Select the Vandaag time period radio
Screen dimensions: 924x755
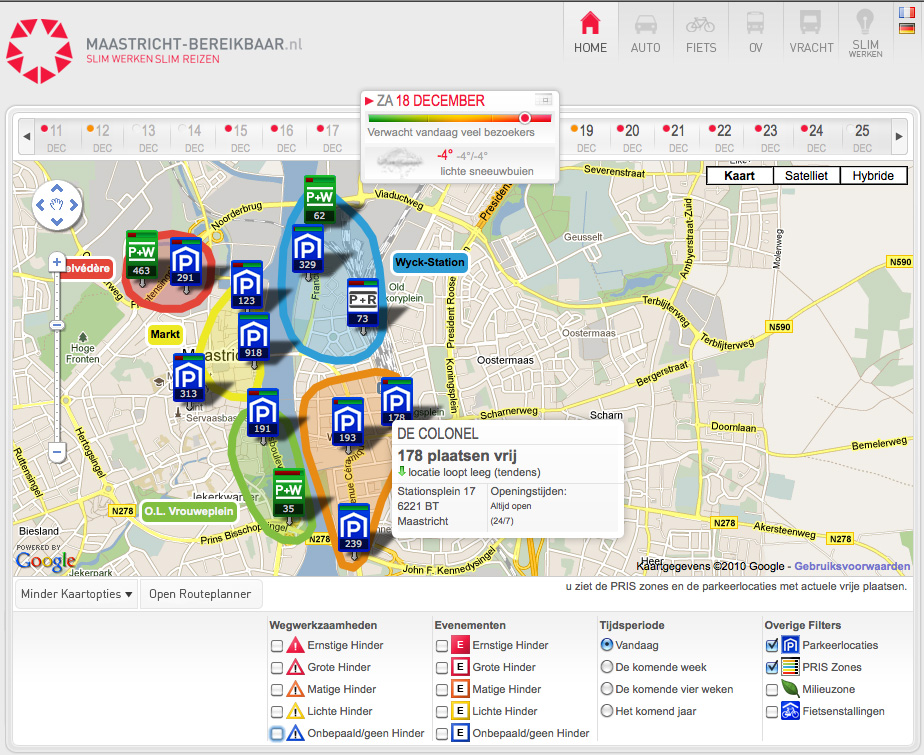click(606, 645)
